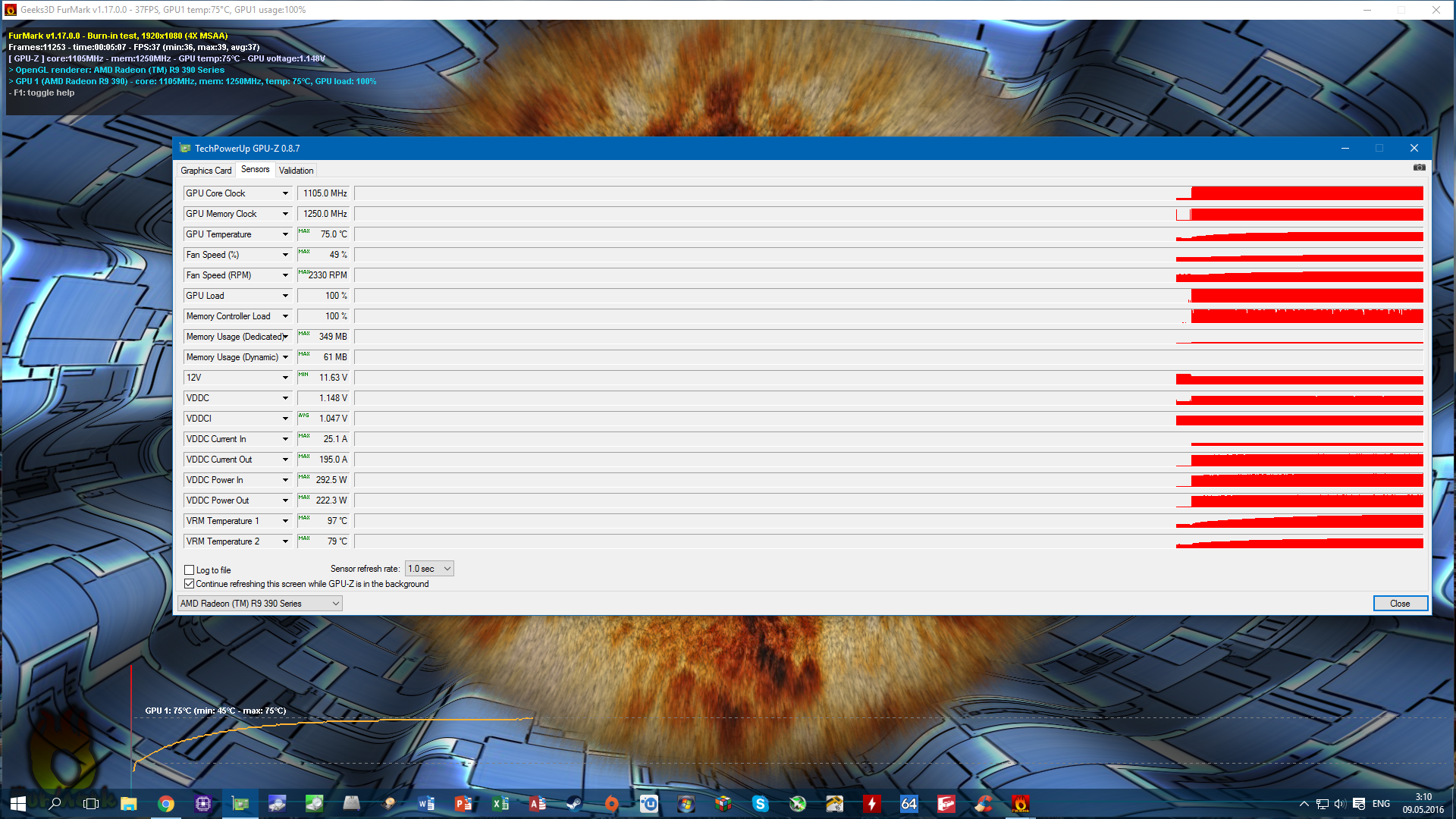This screenshot has height=819, width=1456.
Task: Switch to the Graphics Card tab
Action: 206,171
